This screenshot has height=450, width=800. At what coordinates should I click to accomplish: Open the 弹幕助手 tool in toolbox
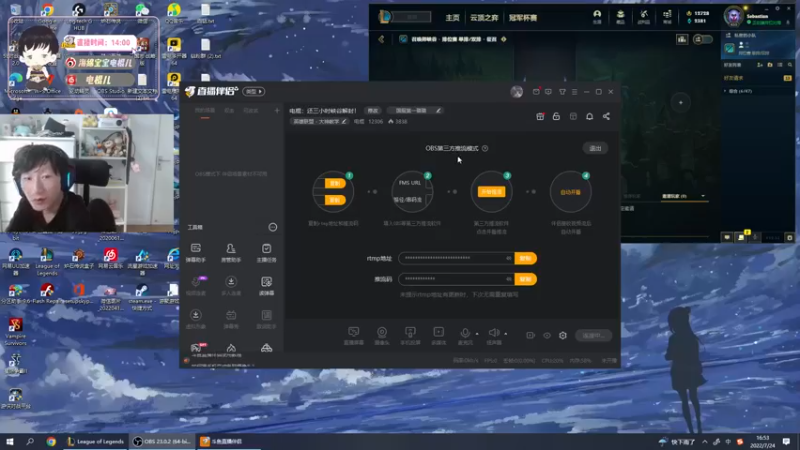(x=196, y=253)
